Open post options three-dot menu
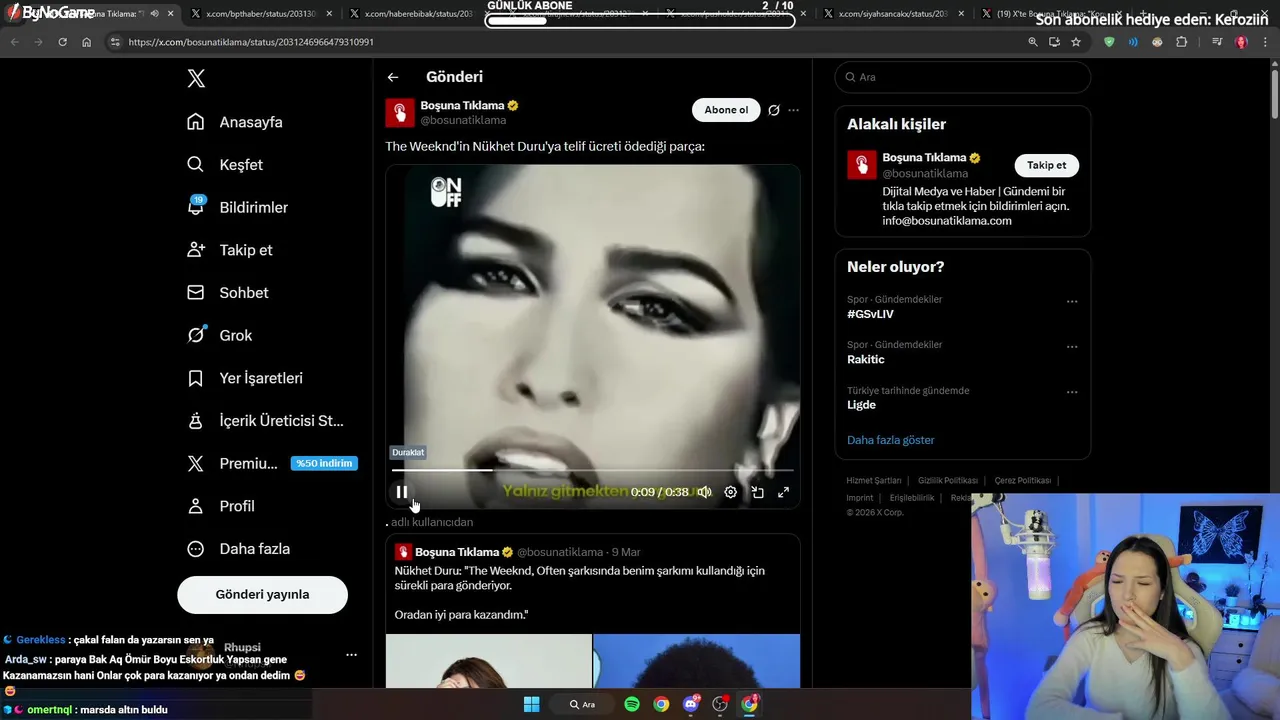 coord(794,110)
